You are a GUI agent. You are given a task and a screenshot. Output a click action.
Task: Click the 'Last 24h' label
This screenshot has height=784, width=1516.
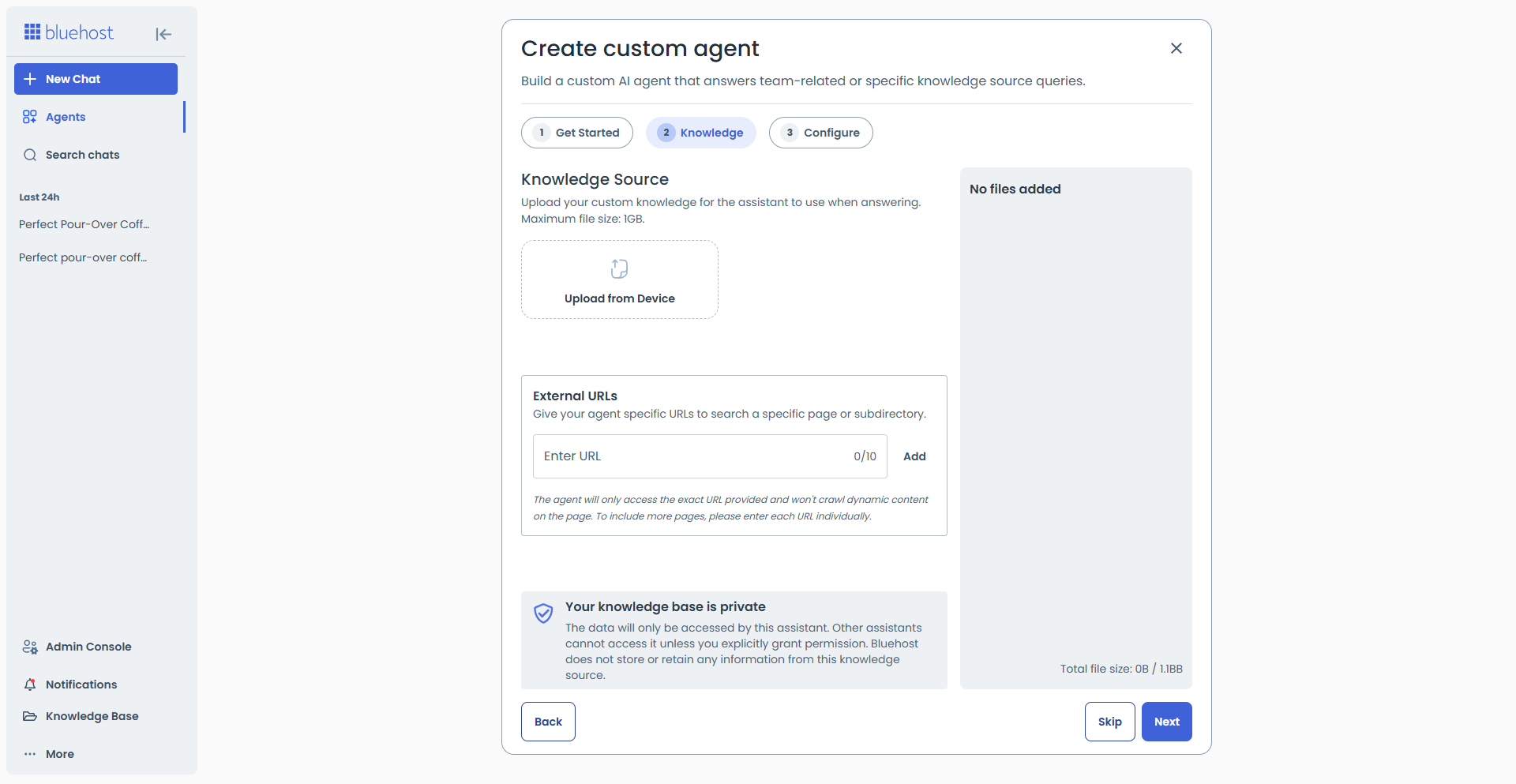click(39, 197)
